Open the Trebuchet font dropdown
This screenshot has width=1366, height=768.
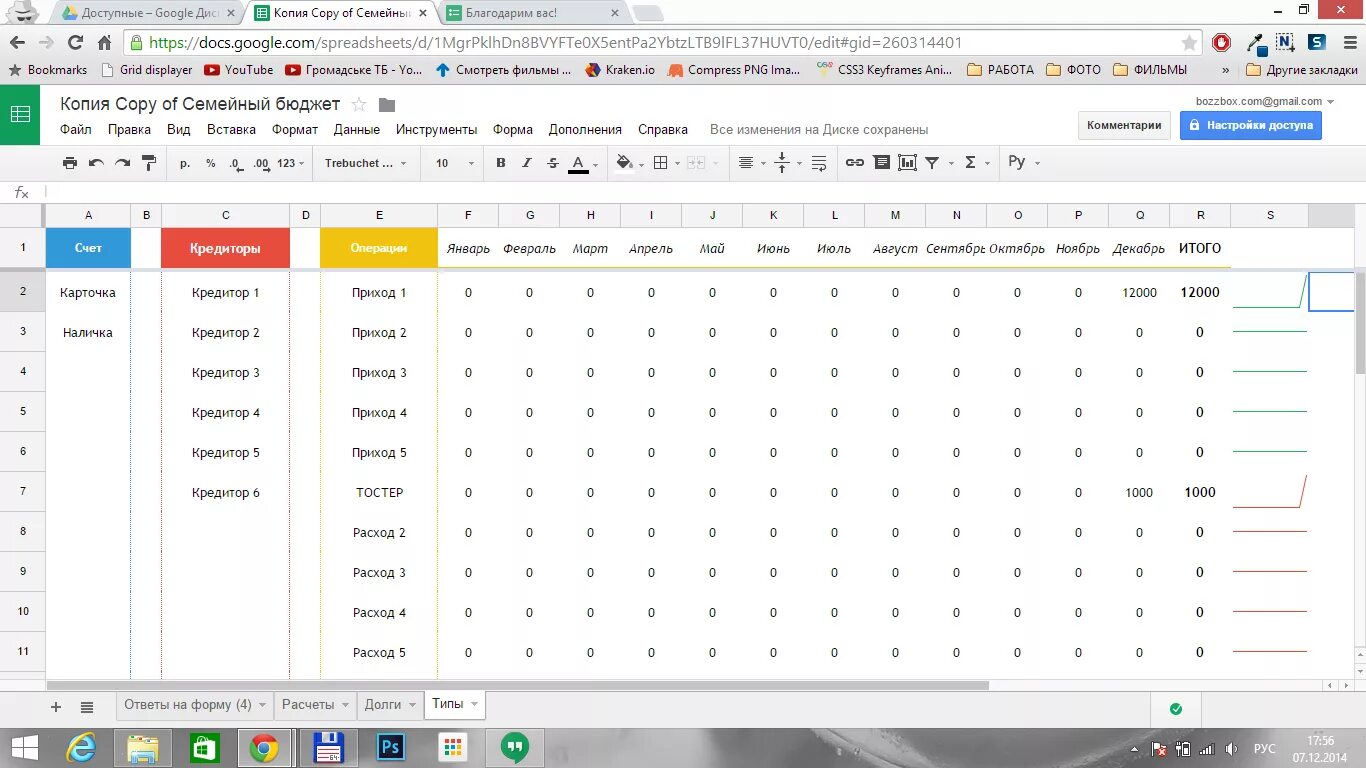(367, 163)
